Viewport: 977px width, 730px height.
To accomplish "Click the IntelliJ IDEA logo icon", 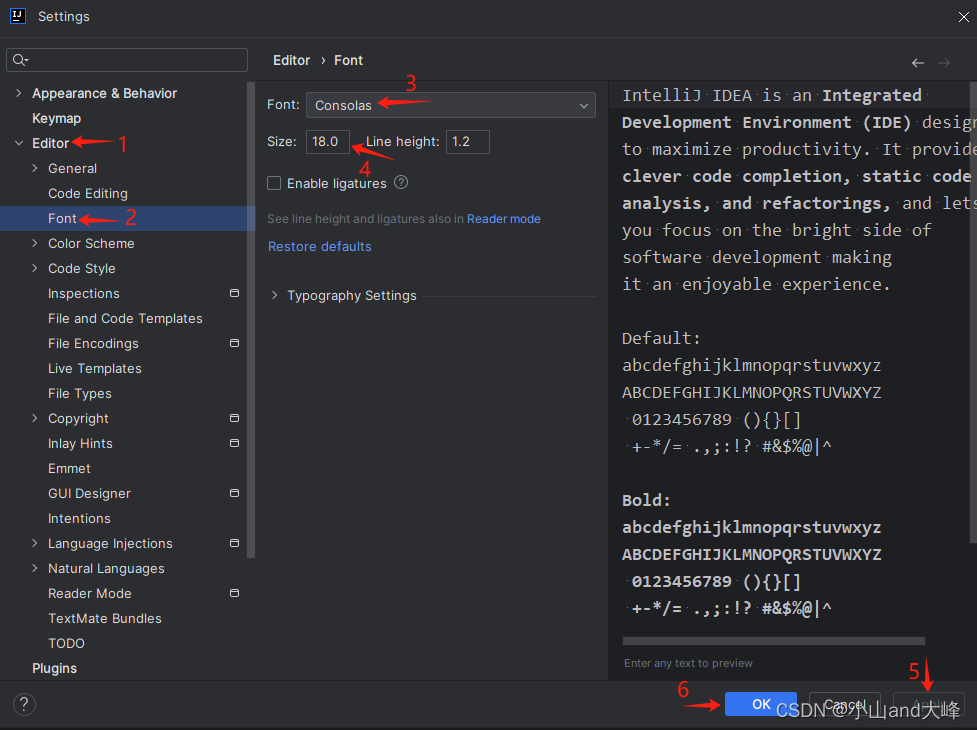I will (x=17, y=16).
